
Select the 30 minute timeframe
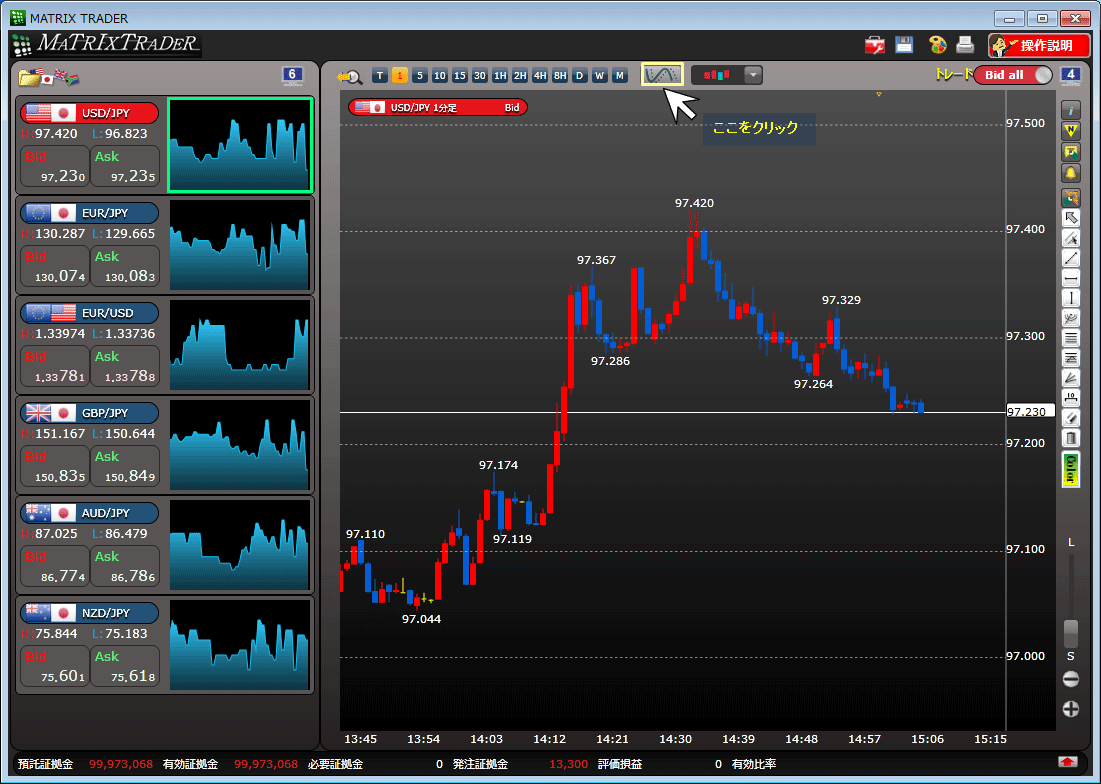(x=480, y=76)
